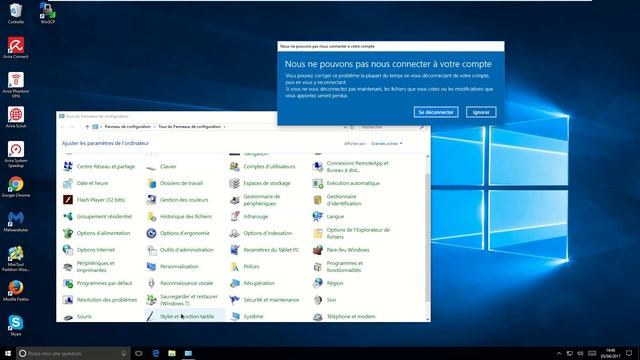Open Centre Réseau et partage

click(x=99, y=167)
